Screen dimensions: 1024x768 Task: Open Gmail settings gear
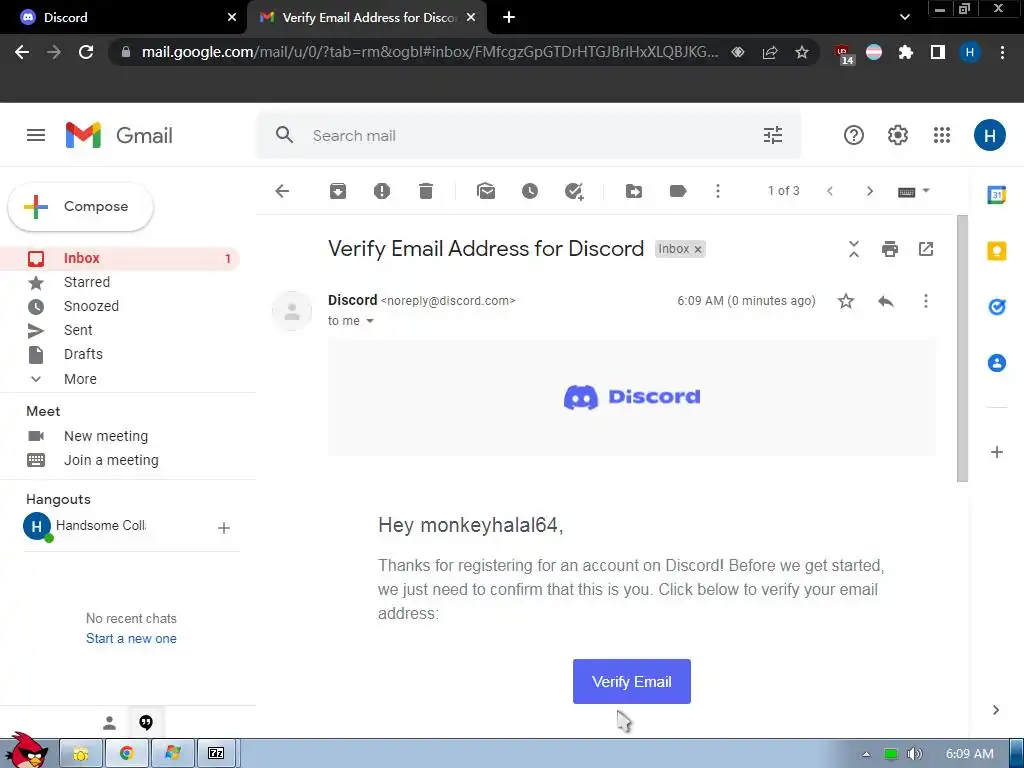898,135
